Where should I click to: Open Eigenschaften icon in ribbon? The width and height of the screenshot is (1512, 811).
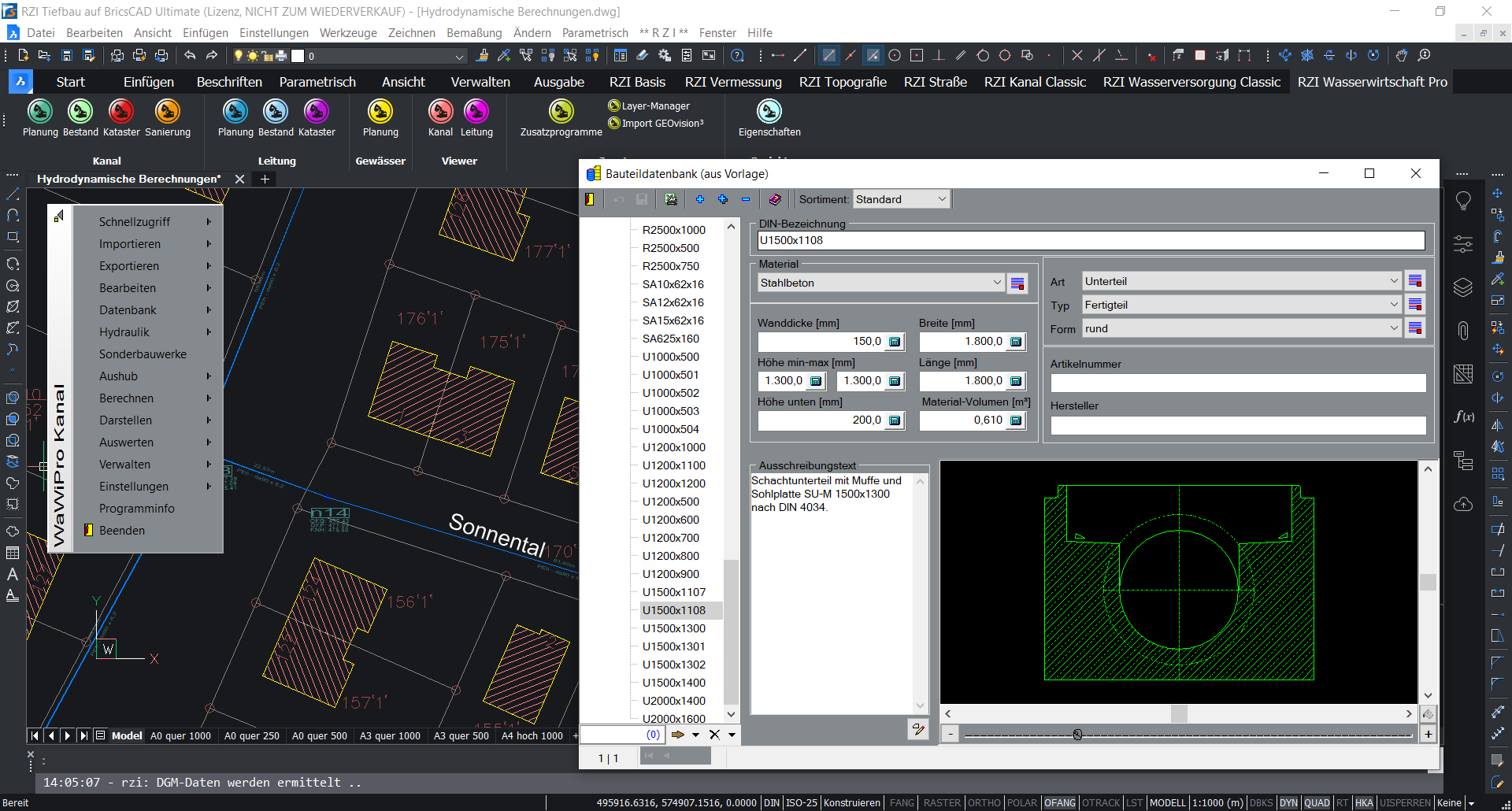click(x=769, y=111)
